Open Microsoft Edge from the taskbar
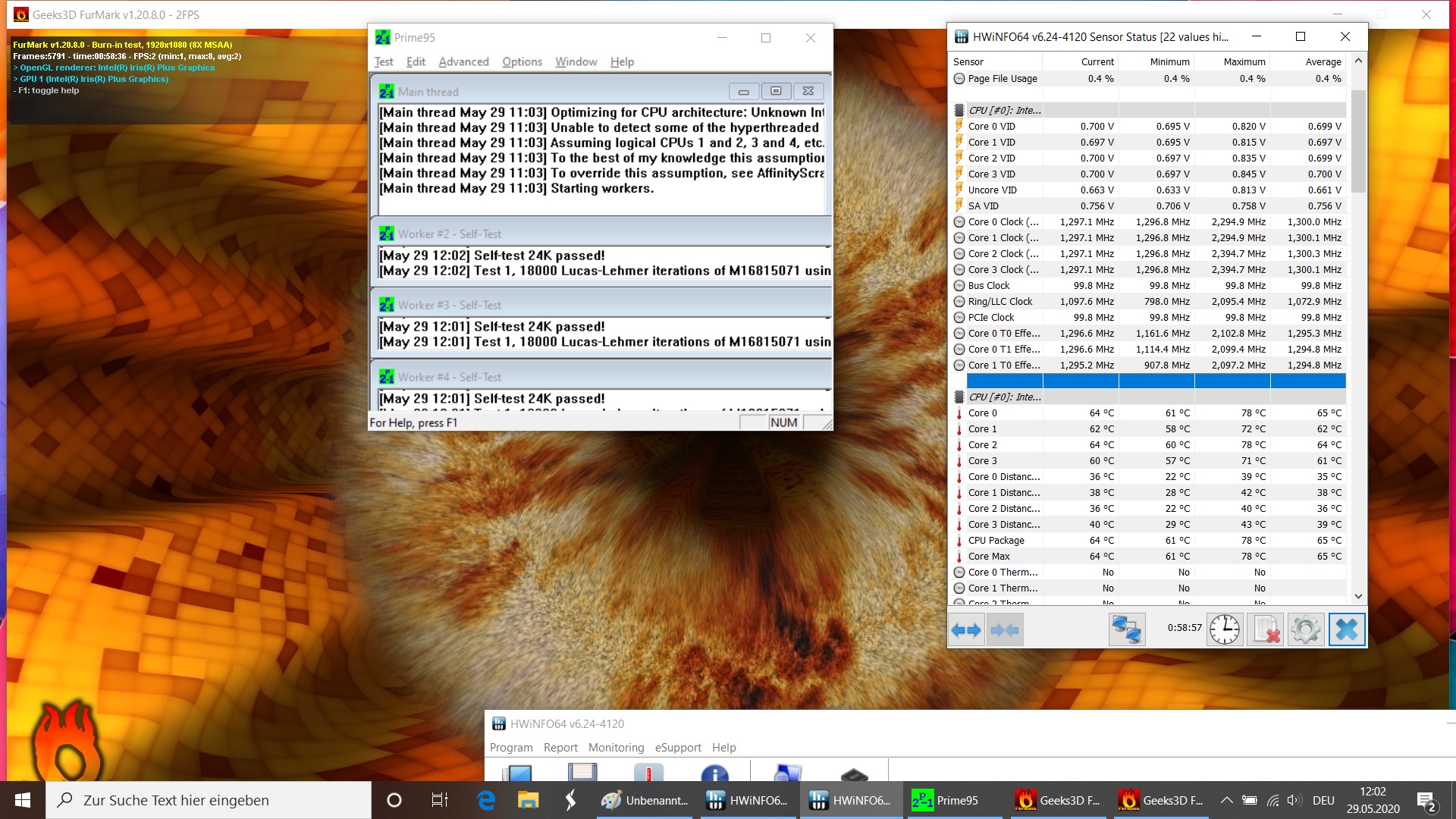The image size is (1456, 819). click(485, 800)
